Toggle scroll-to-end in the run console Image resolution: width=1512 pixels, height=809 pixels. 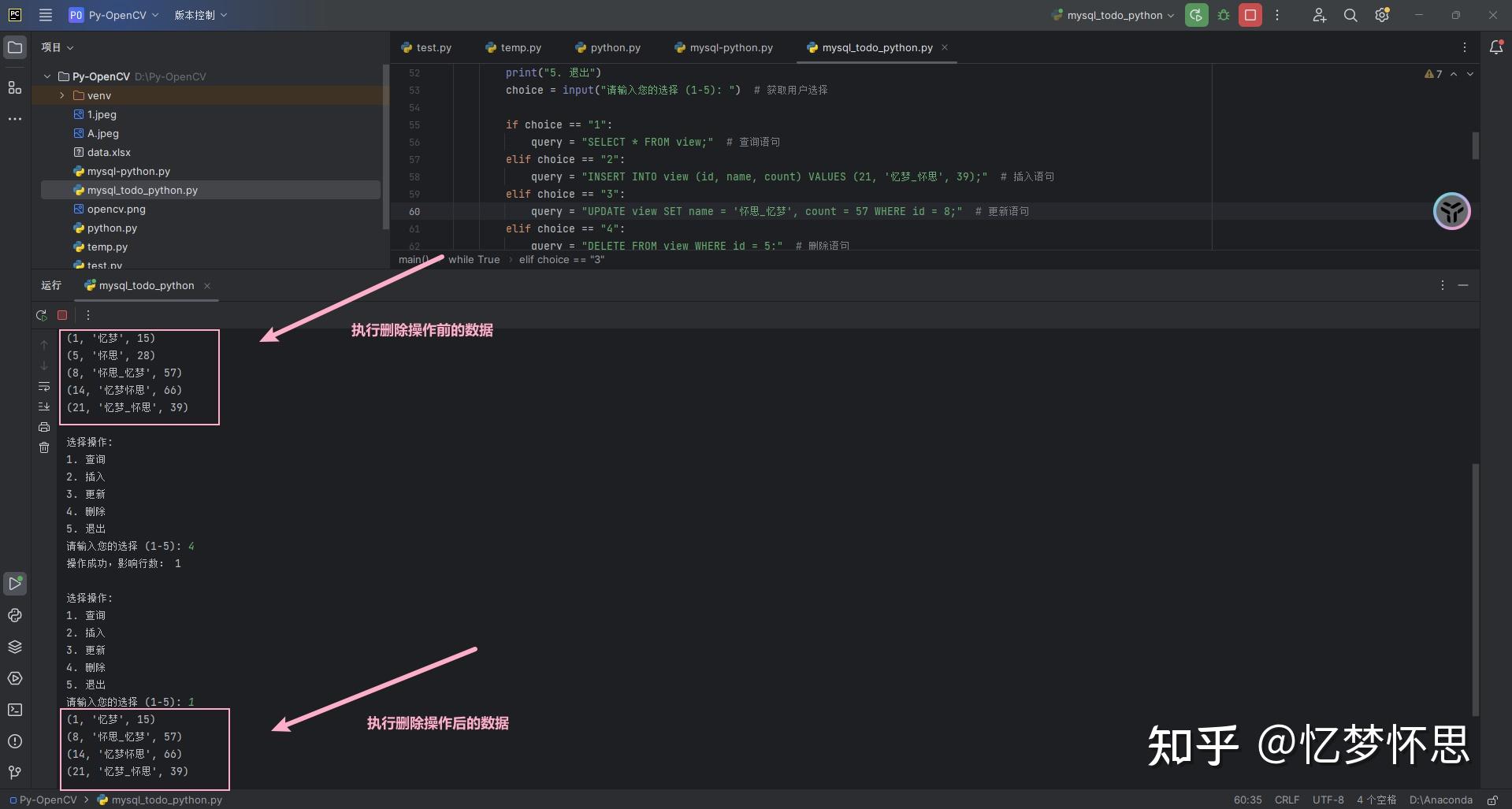[44, 406]
